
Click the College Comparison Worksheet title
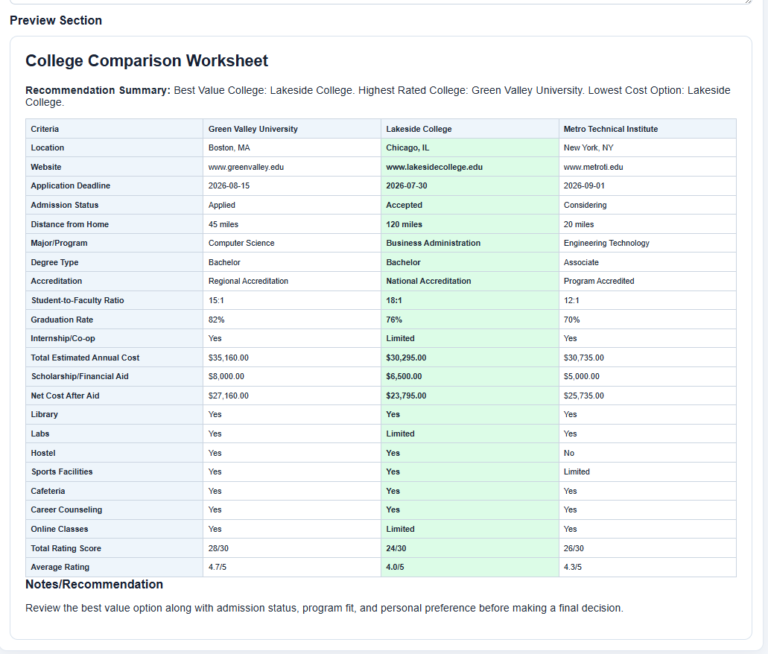pyautogui.click(x=146, y=61)
